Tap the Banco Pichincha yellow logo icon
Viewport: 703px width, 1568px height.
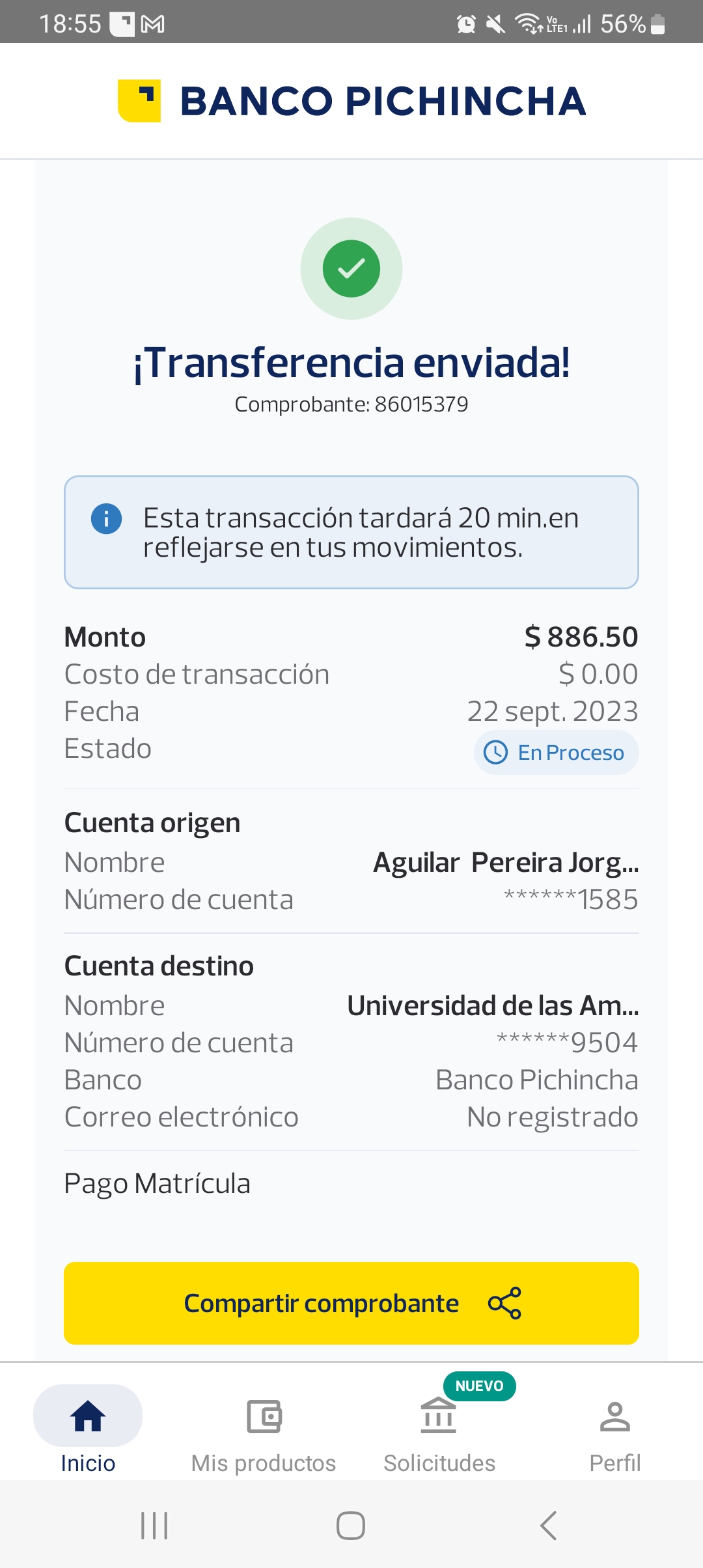pyautogui.click(x=139, y=101)
